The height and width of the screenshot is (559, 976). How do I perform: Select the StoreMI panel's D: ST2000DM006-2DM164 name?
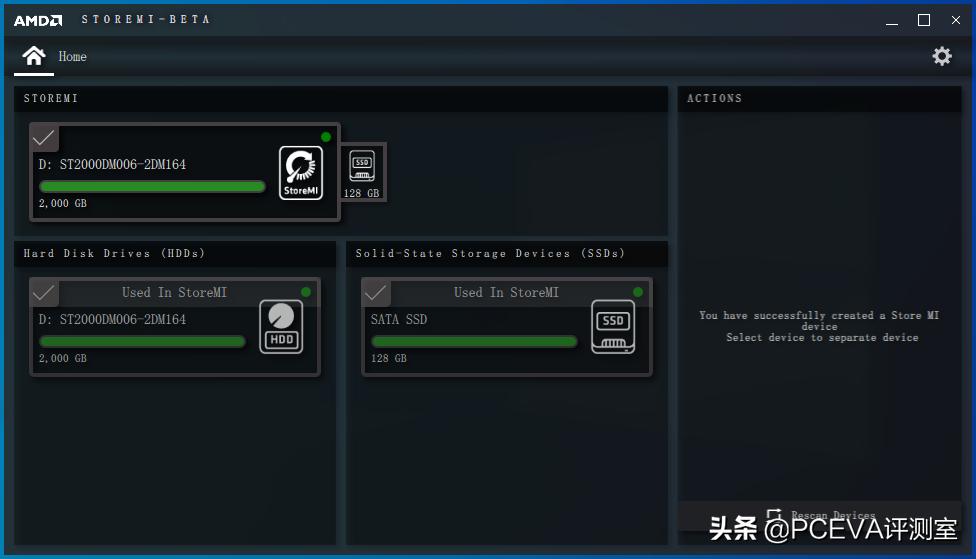tap(112, 164)
